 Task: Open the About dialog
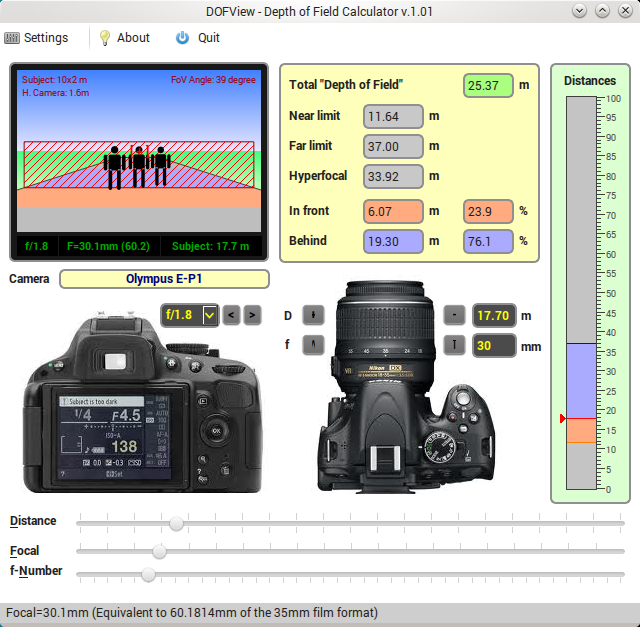click(x=124, y=38)
